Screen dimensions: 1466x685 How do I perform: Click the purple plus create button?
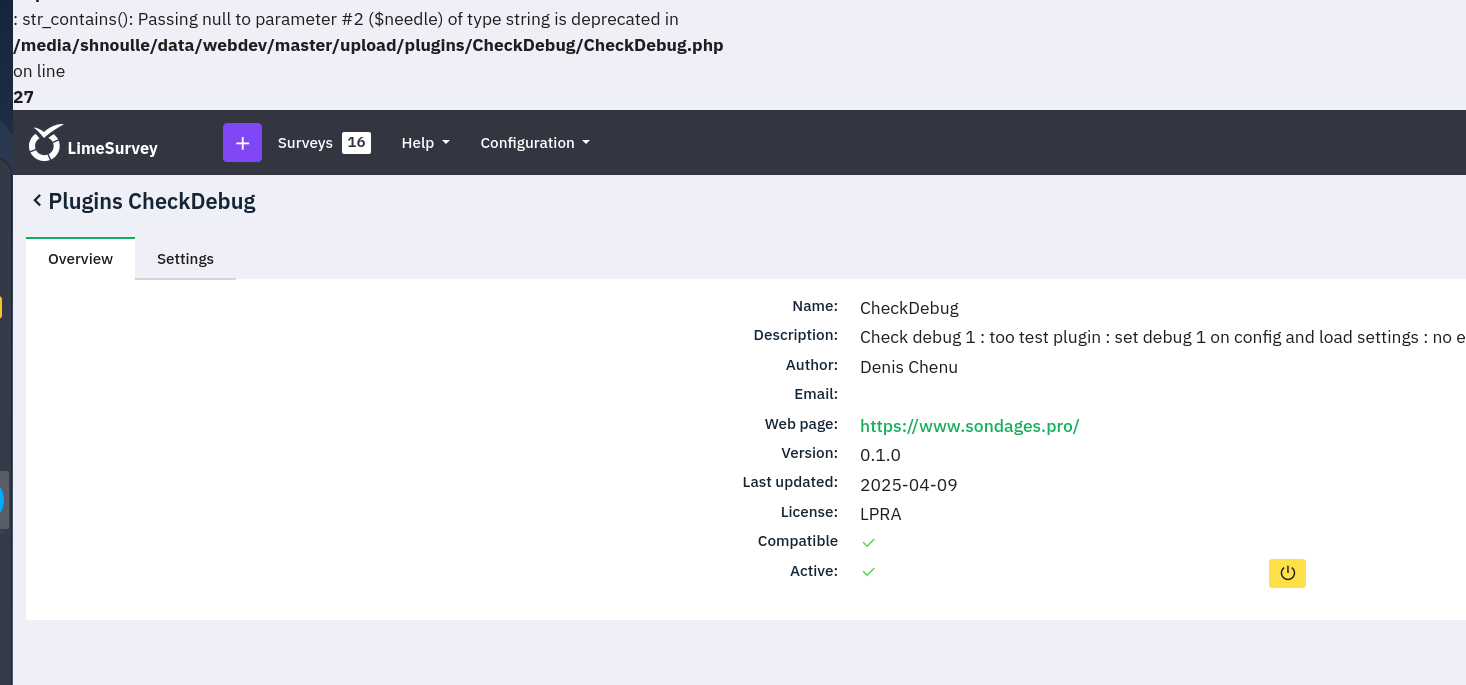tap(242, 143)
